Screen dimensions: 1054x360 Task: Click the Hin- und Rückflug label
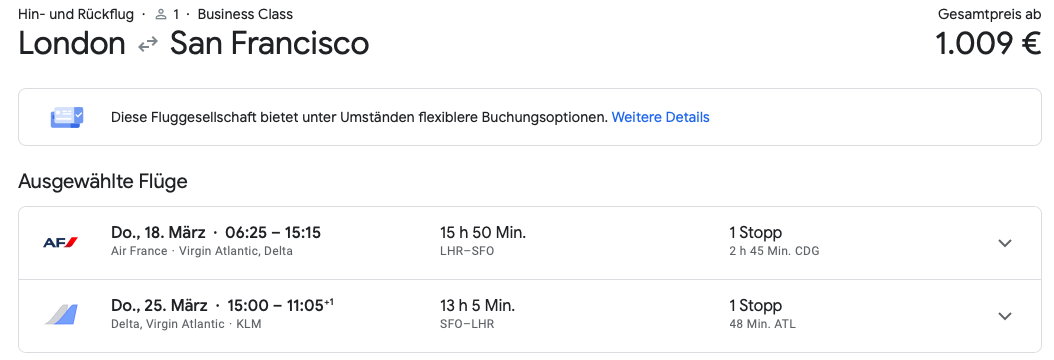click(76, 14)
